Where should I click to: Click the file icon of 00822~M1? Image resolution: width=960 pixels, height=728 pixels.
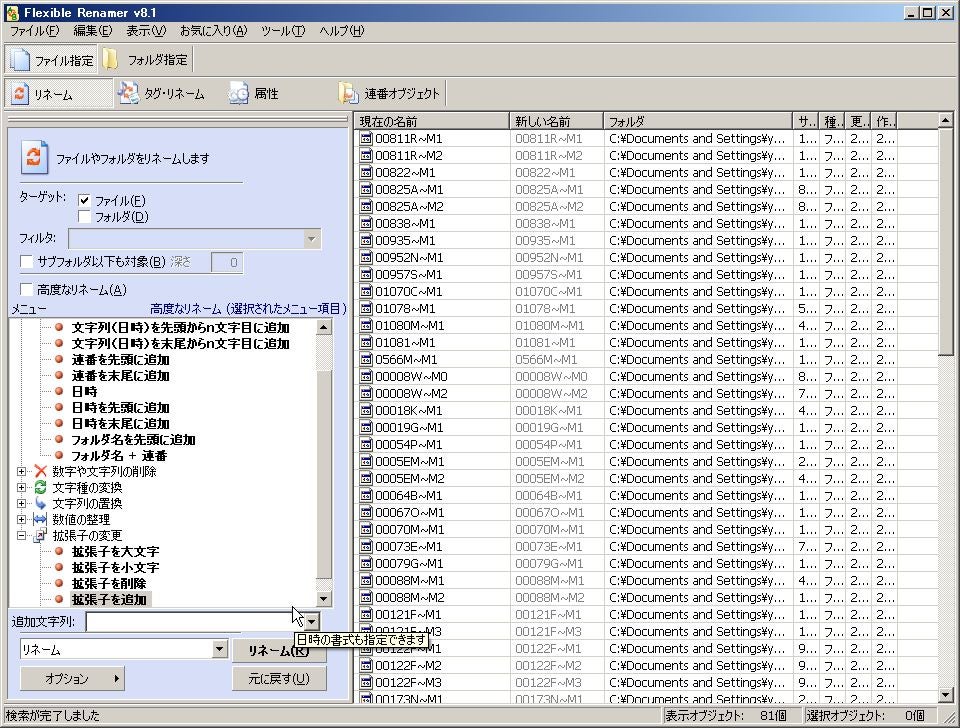coord(366,173)
